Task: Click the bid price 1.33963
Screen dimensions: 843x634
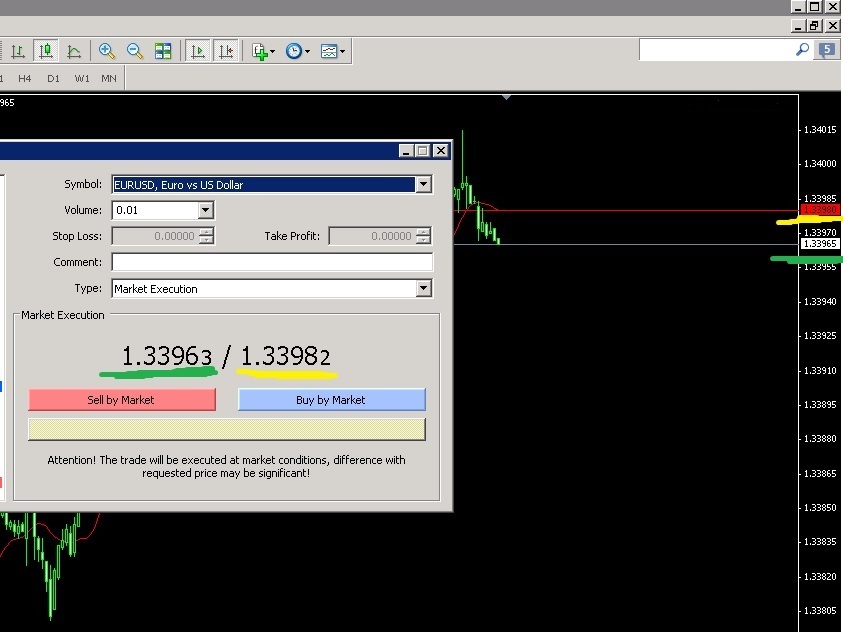Action: tap(167, 356)
